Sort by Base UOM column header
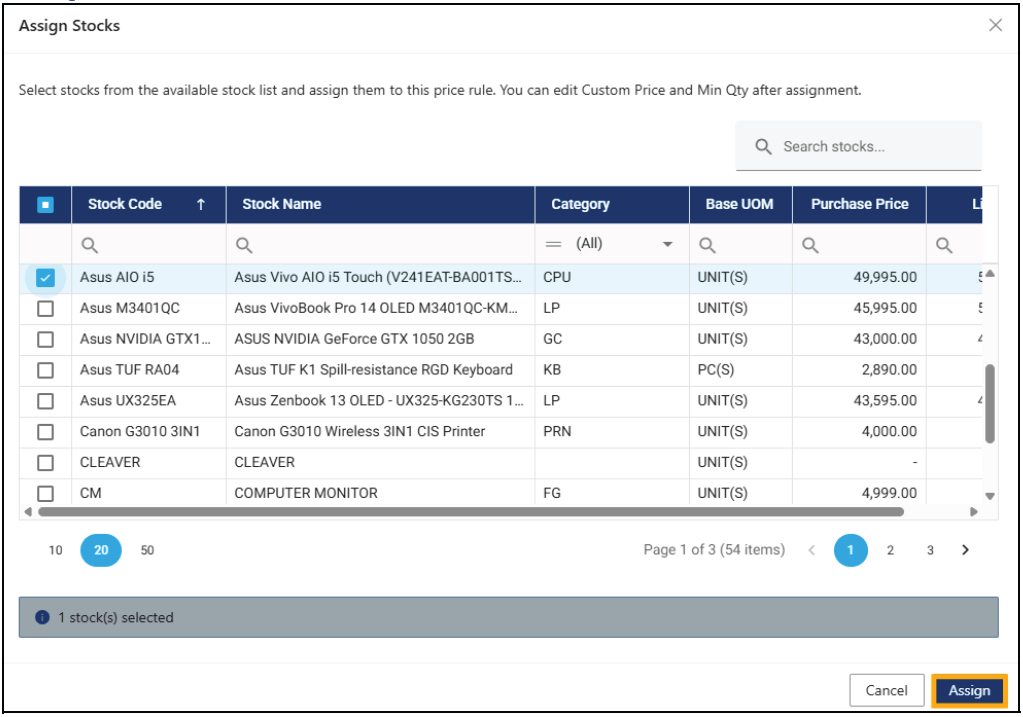Viewport: 1023px width, 717px height. tap(739, 204)
